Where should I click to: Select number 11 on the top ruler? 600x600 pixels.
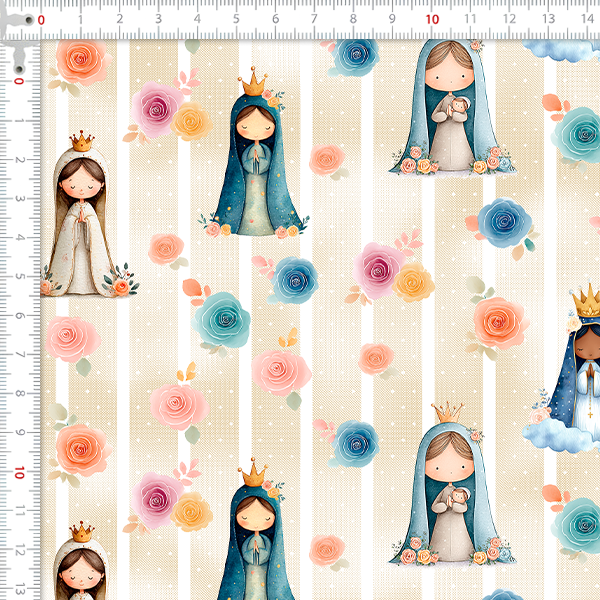[470, 19]
